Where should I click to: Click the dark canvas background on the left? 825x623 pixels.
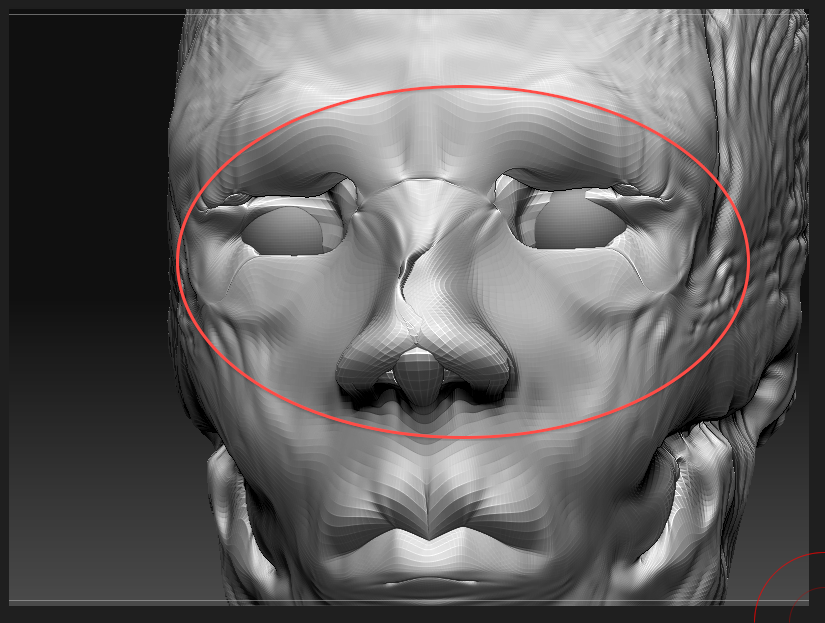click(x=80, y=300)
